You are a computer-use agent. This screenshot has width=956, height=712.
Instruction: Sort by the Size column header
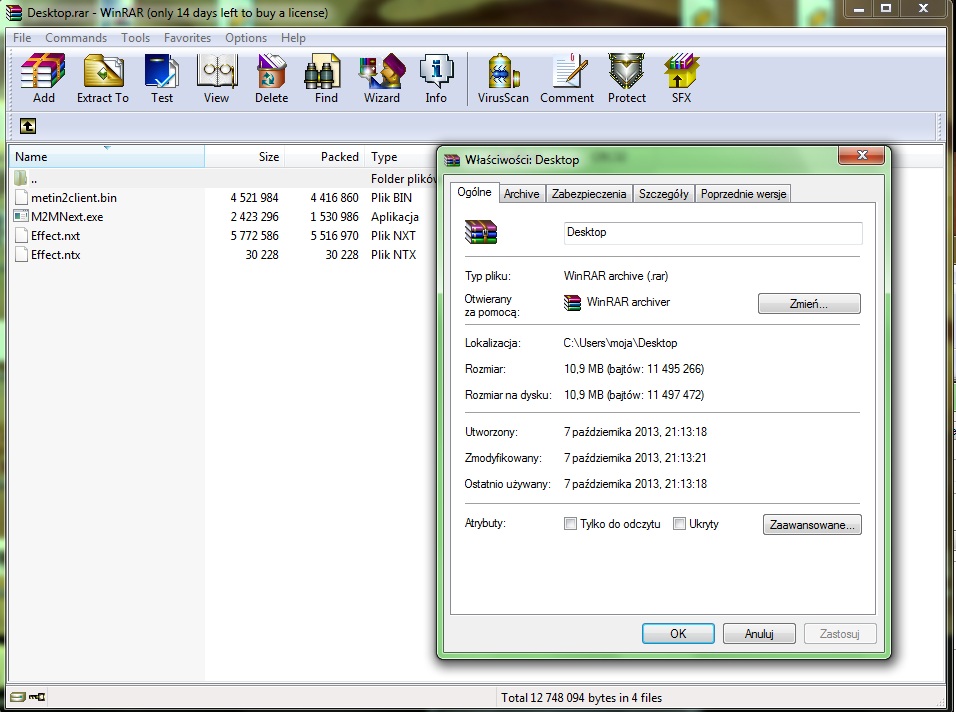point(244,157)
